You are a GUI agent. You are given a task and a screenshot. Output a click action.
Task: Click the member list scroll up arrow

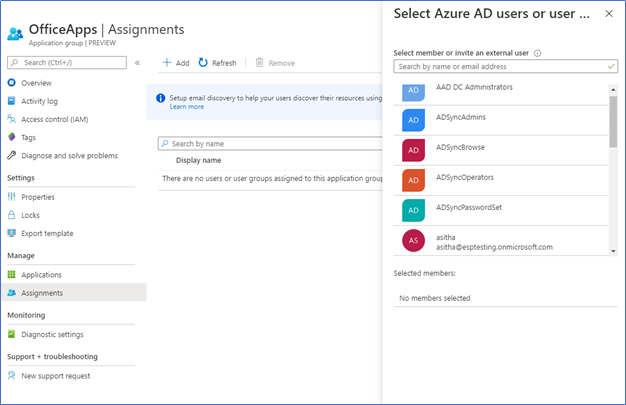click(x=613, y=89)
